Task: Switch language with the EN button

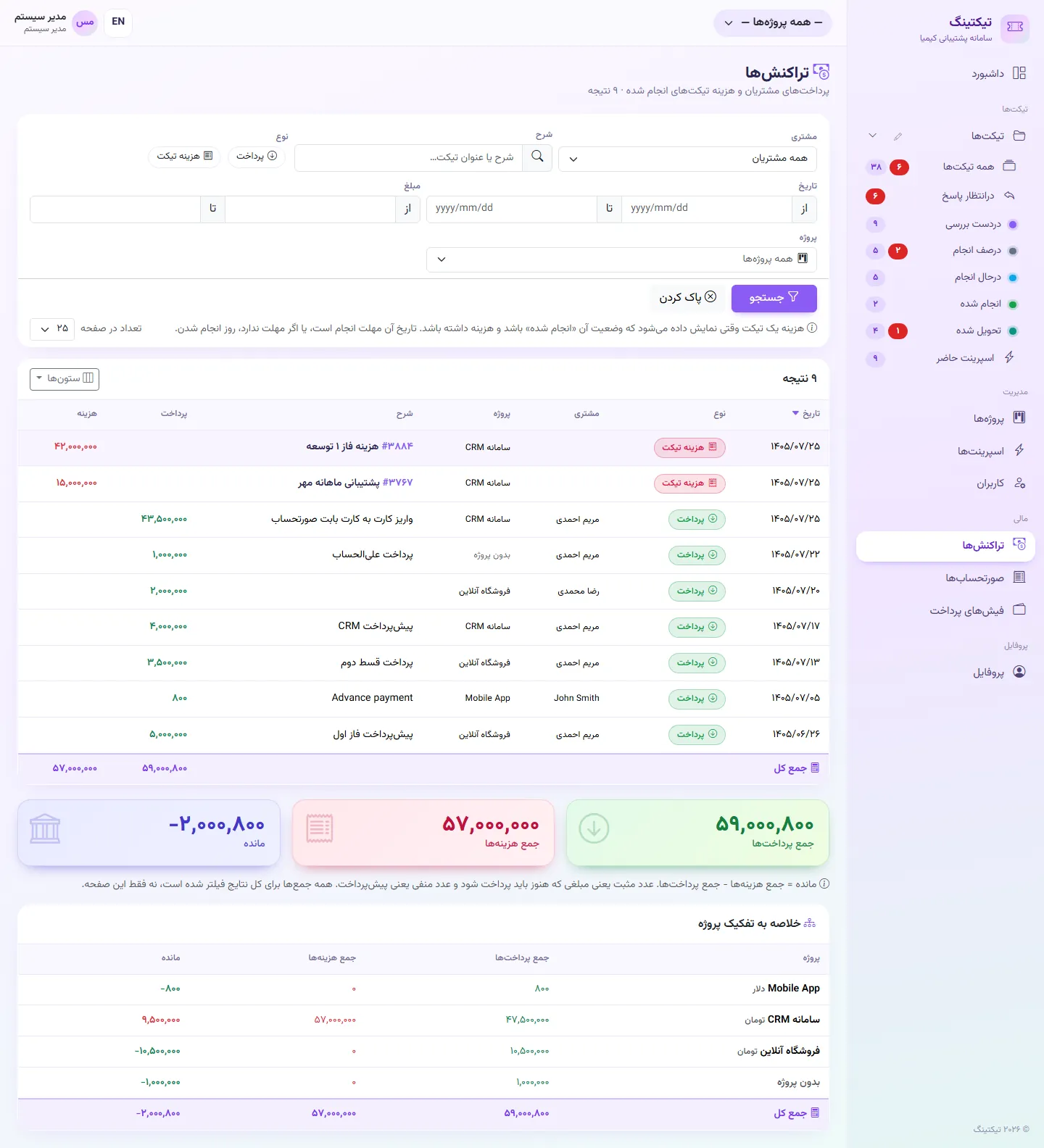Action: tap(118, 22)
